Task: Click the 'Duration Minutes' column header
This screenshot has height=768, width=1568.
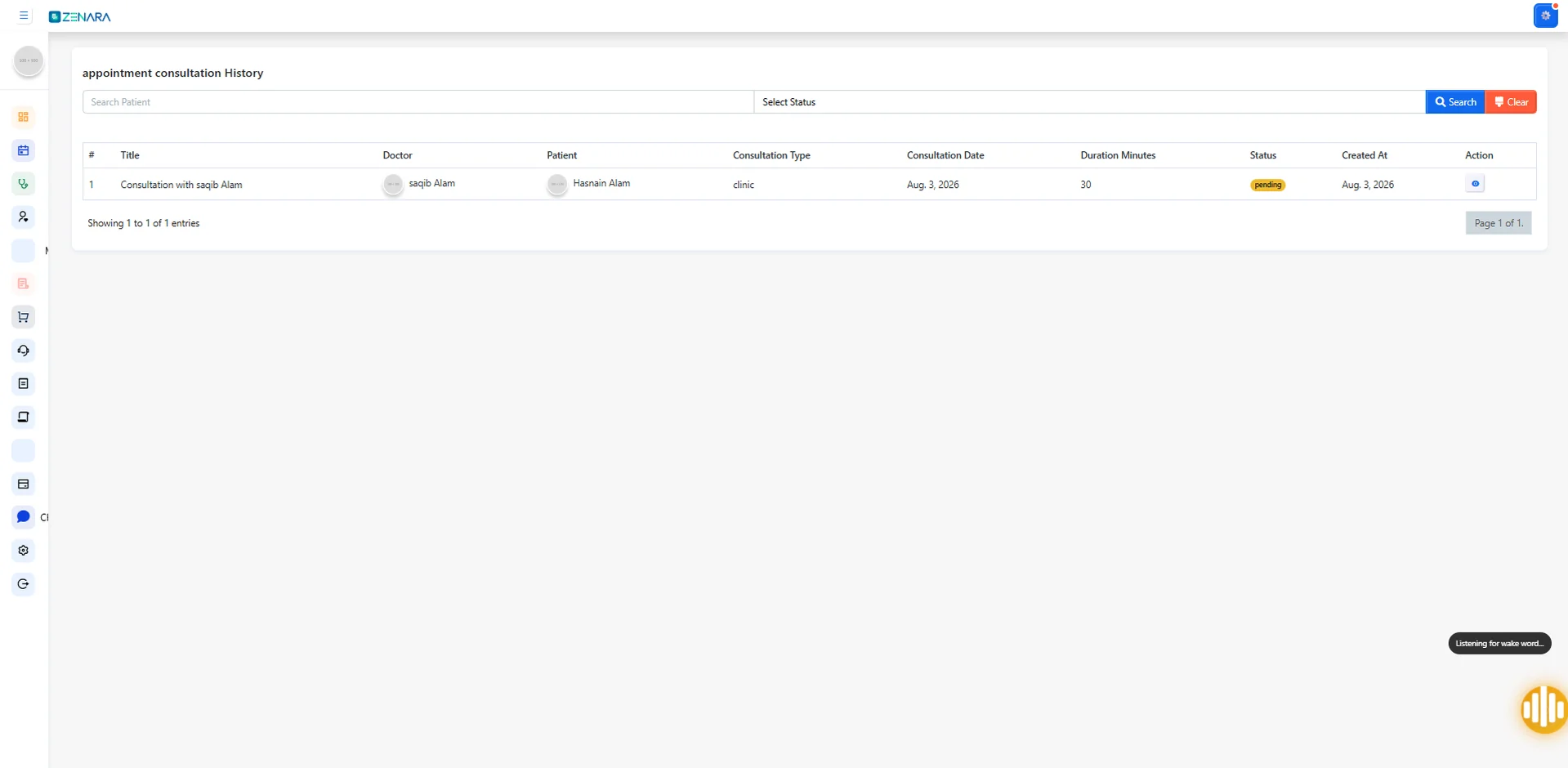Action: point(1118,155)
